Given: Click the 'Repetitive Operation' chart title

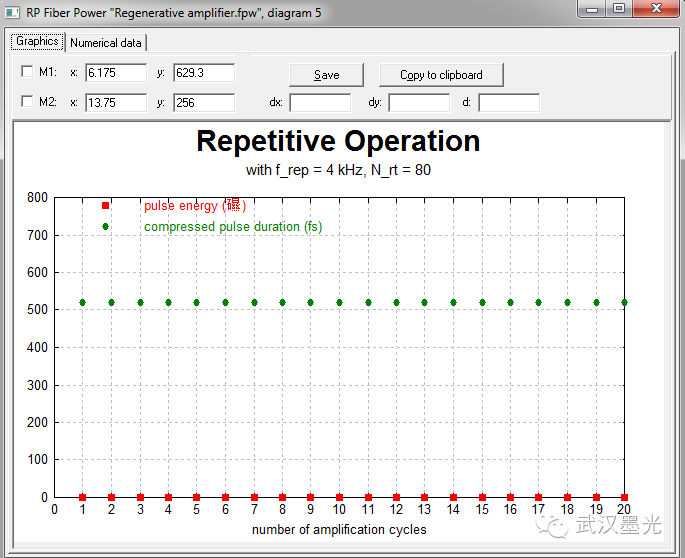Looking at the screenshot, I should pyautogui.click(x=338, y=141).
